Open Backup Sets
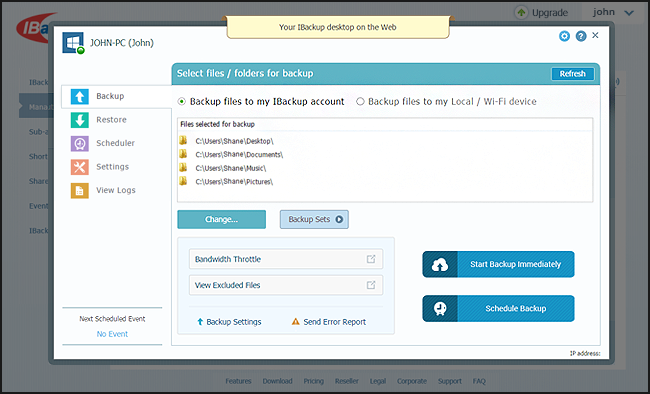The height and width of the screenshot is (394, 650). click(314, 219)
